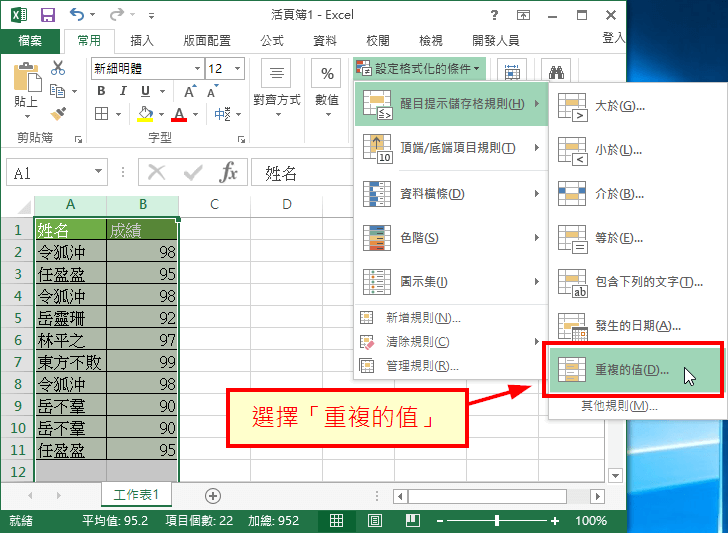Click the Increase Font Size icon
This screenshot has width=728, height=533.
(190, 91)
